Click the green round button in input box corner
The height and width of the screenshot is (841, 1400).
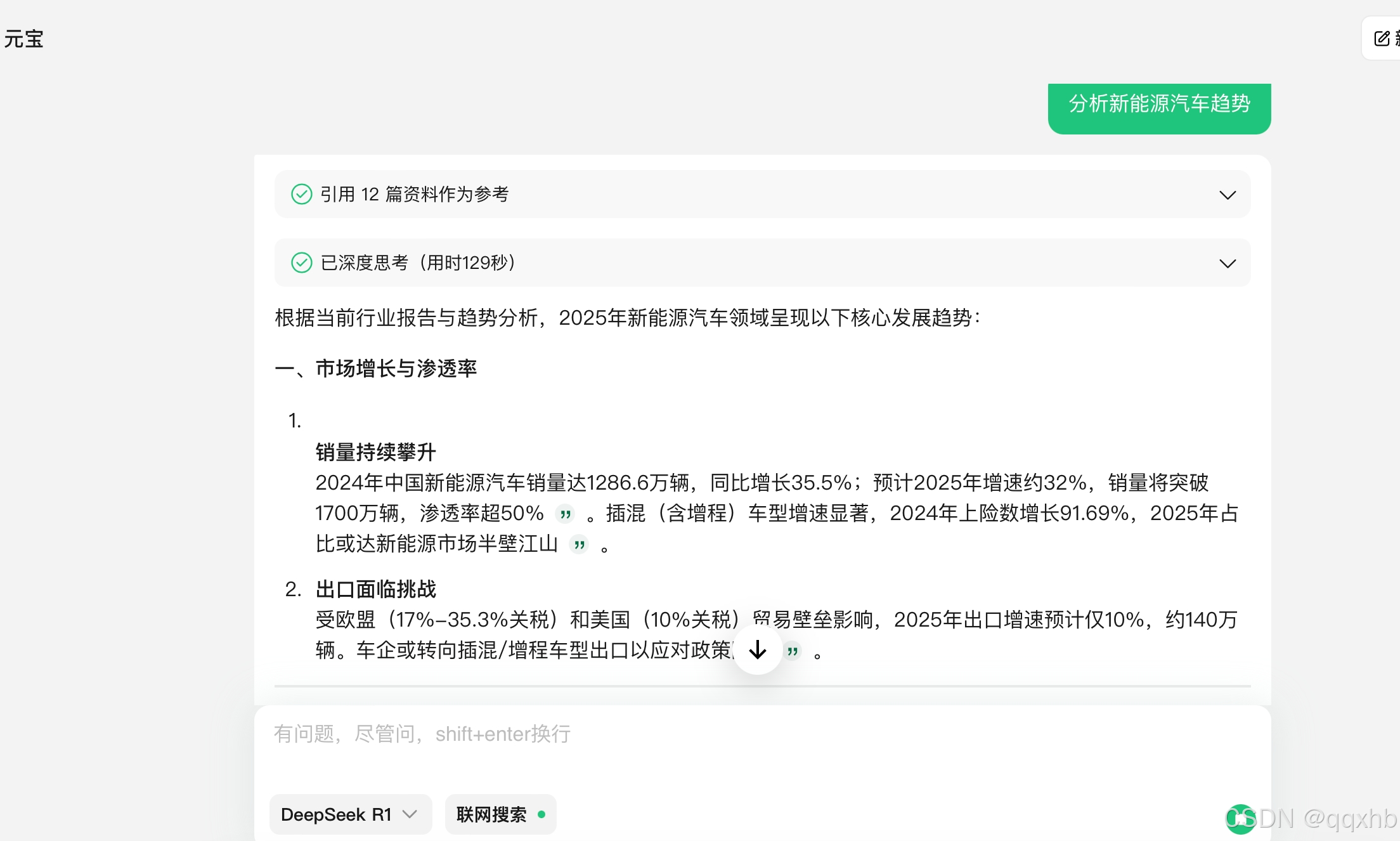tap(1240, 819)
